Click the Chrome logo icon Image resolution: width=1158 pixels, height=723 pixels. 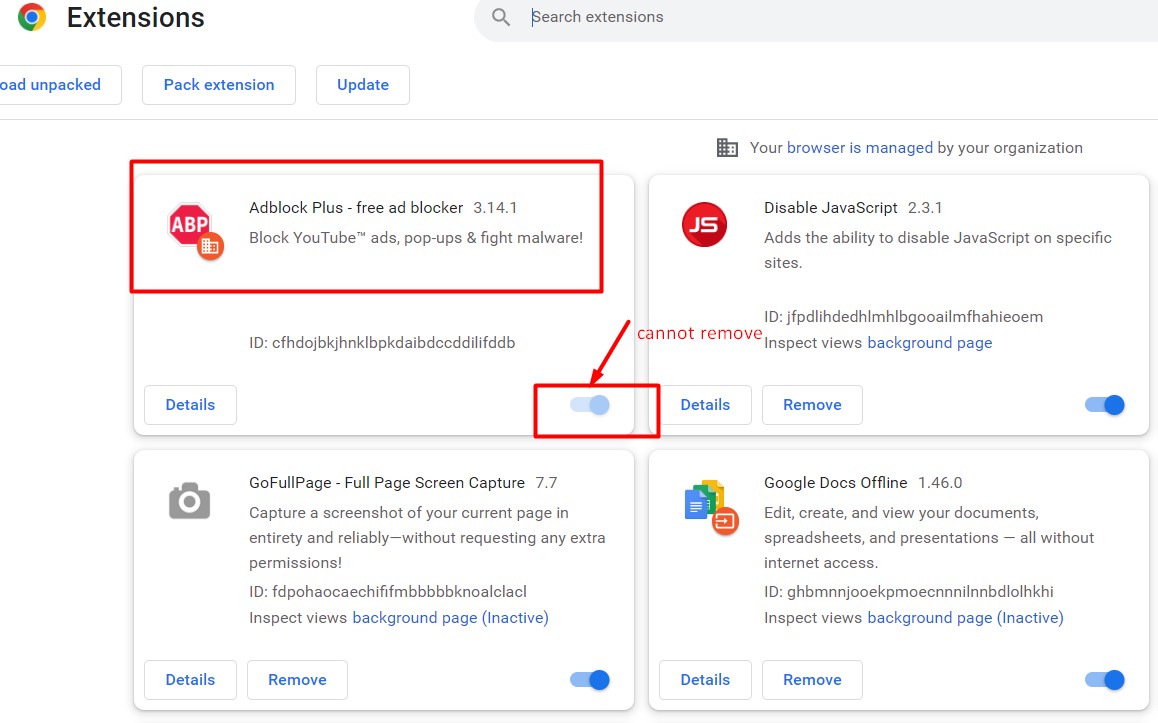[32, 17]
